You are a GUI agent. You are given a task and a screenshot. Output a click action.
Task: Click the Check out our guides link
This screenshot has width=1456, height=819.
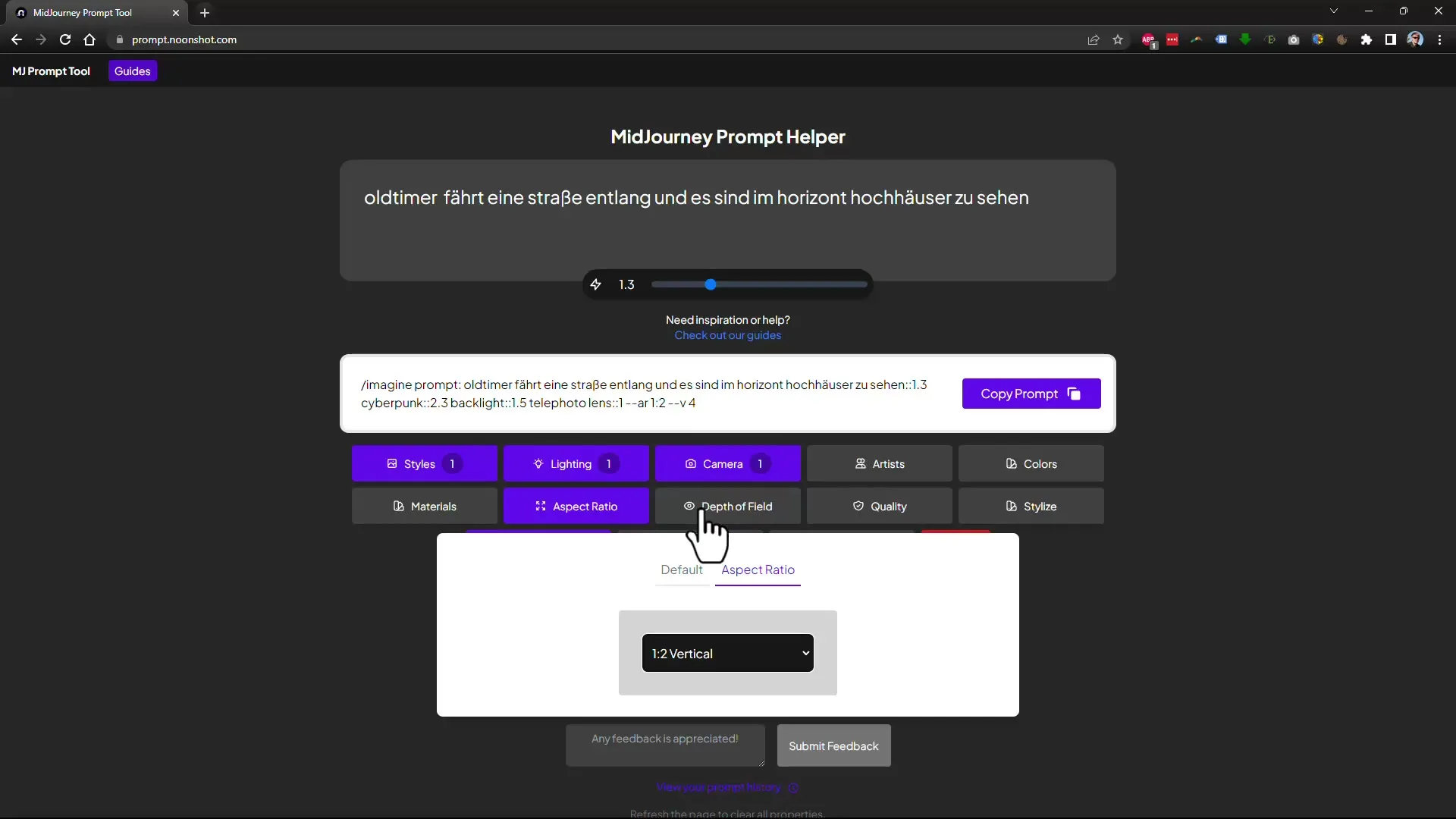[x=729, y=335]
